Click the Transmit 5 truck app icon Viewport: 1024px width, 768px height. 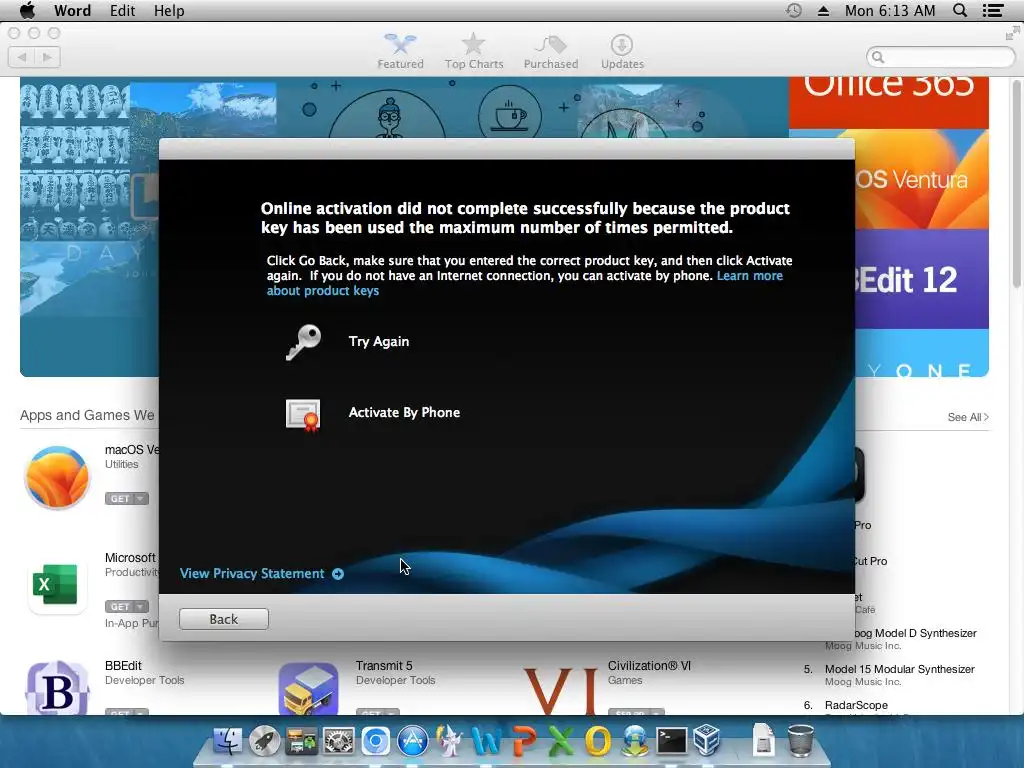tap(308, 688)
